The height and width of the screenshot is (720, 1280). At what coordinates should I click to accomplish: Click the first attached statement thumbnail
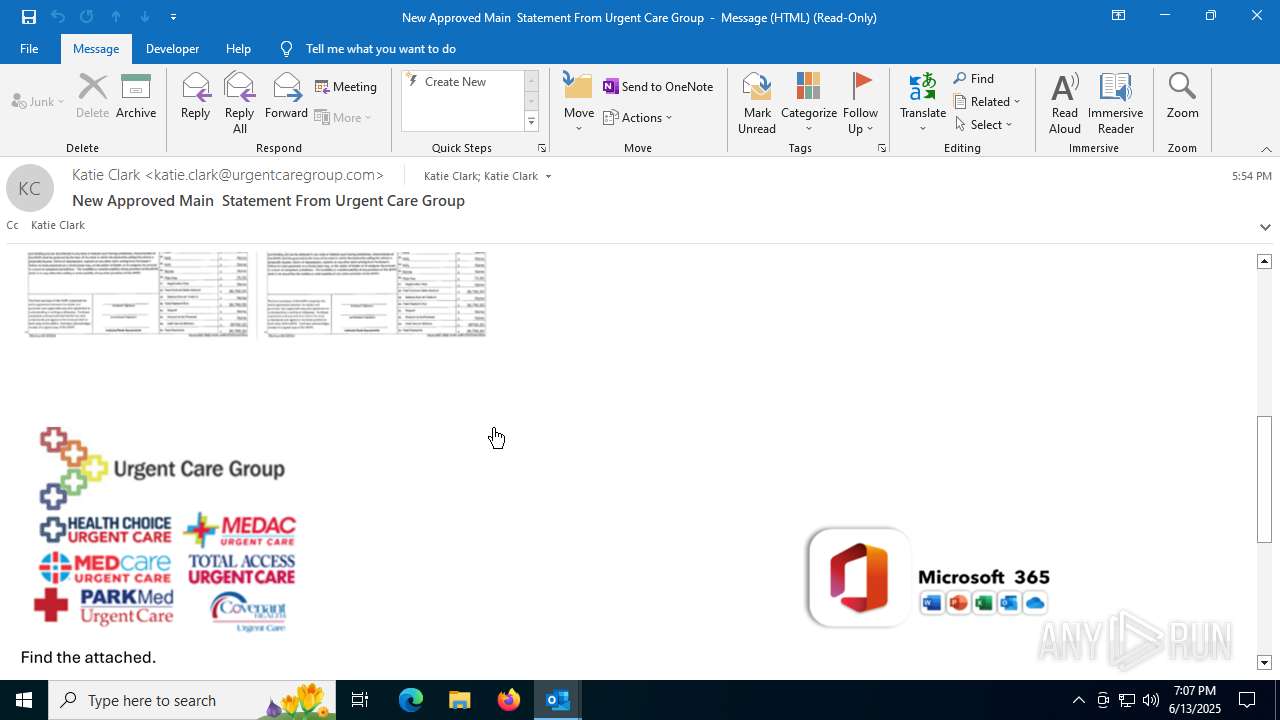pyautogui.click(x=138, y=295)
